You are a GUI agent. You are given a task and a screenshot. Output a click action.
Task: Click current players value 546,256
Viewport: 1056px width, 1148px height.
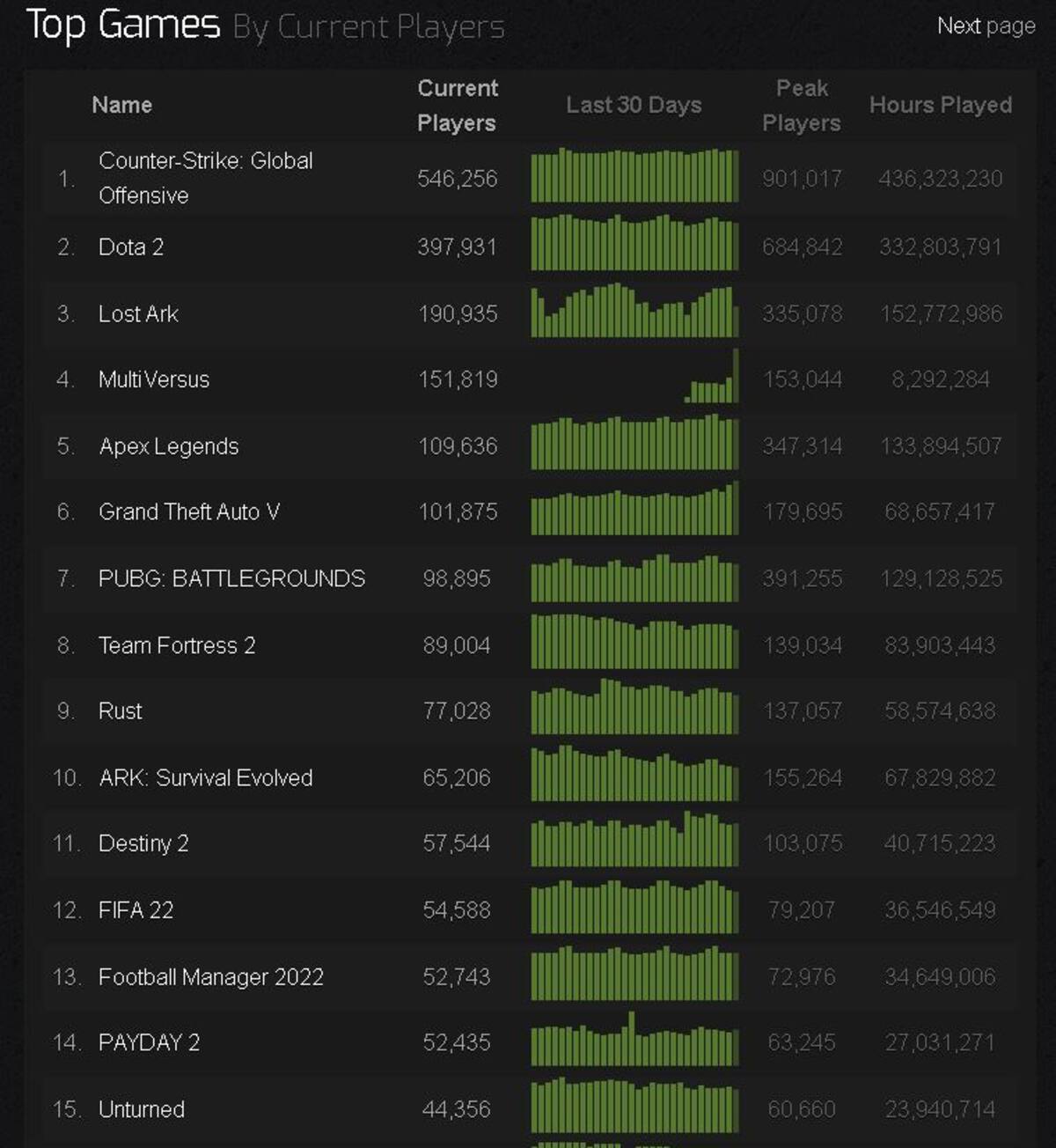click(x=458, y=179)
